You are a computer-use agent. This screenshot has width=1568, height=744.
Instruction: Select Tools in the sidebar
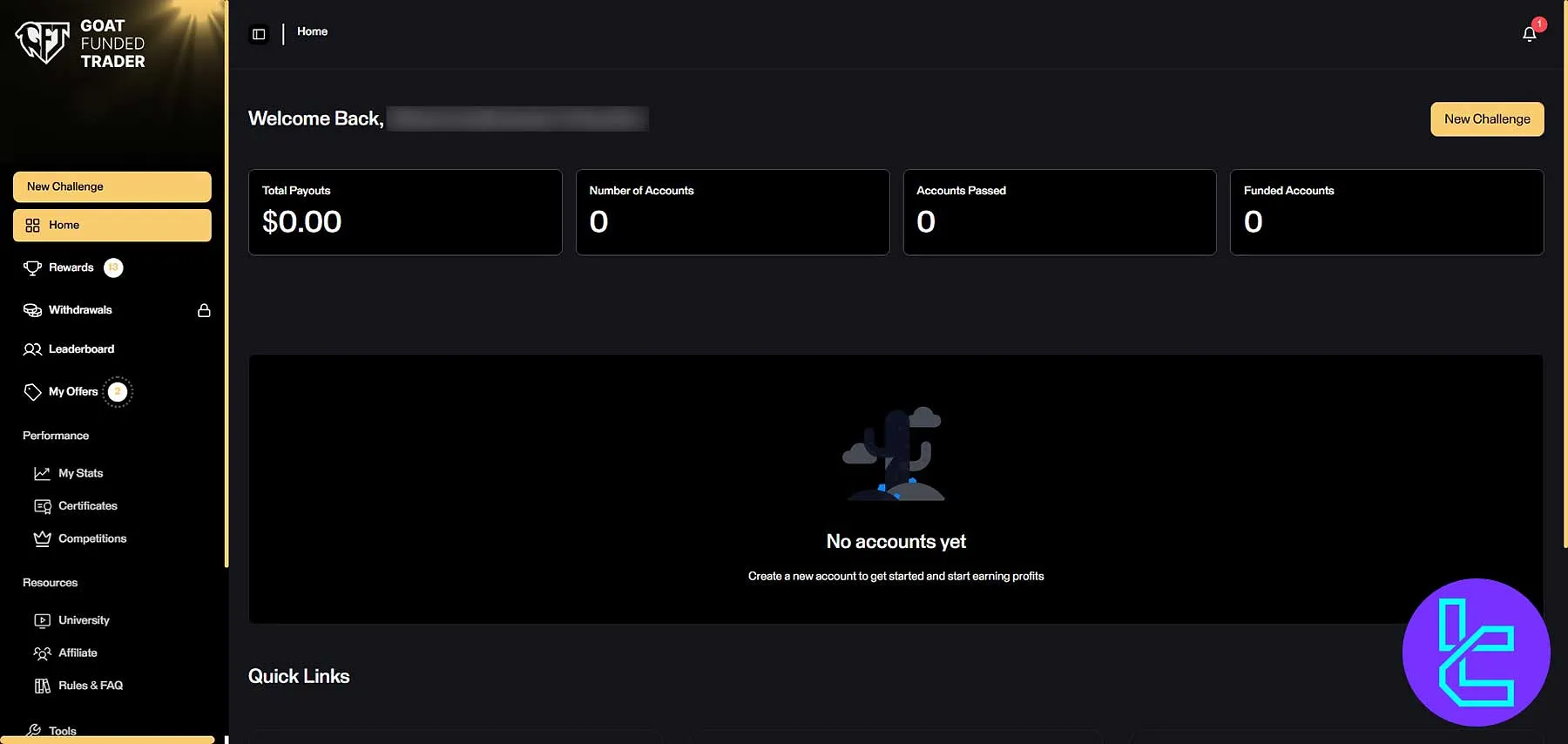62,731
